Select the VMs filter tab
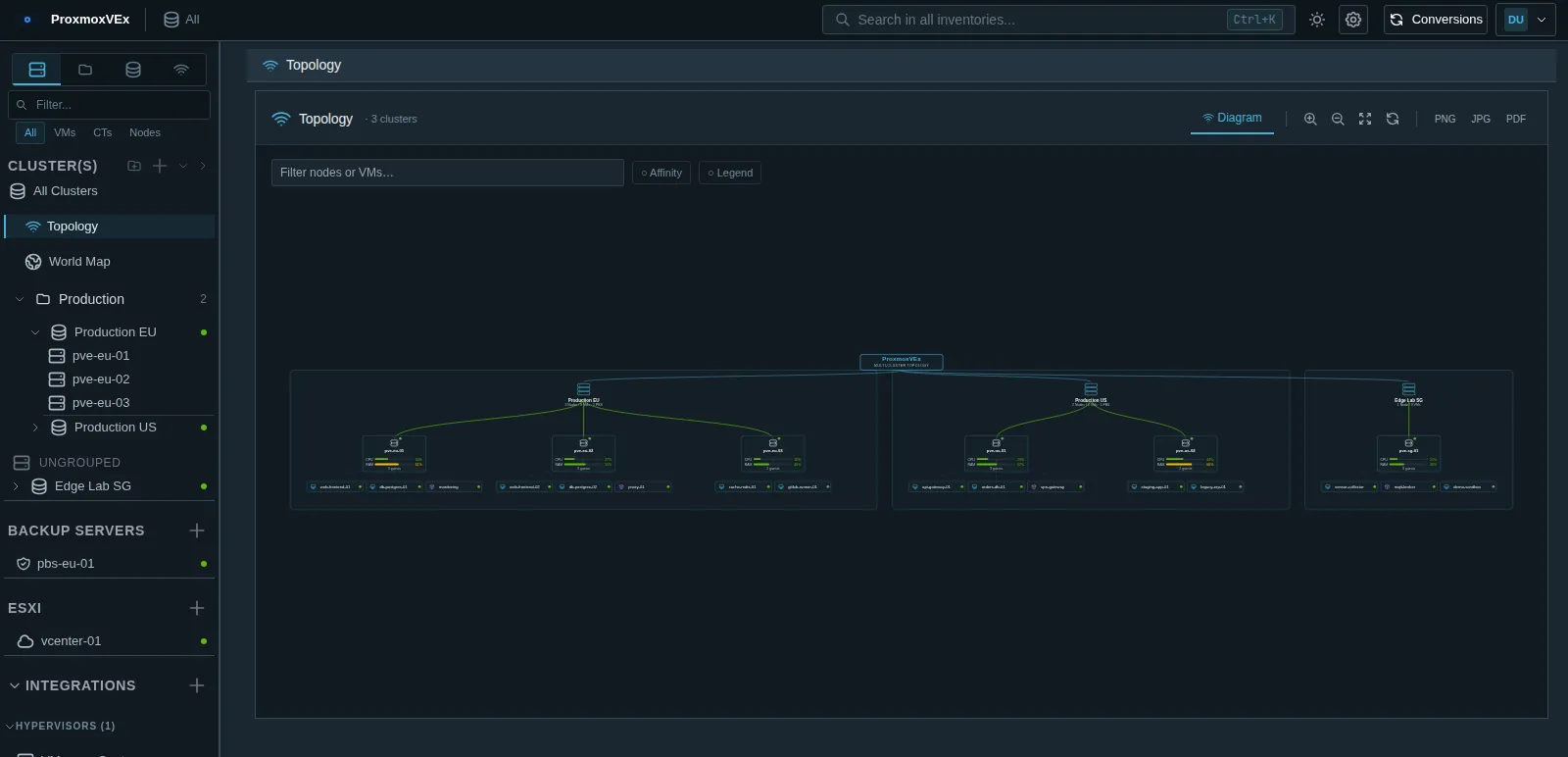Image resolution: width=1568 pixels, height=757 pixels. pos(65,132)
